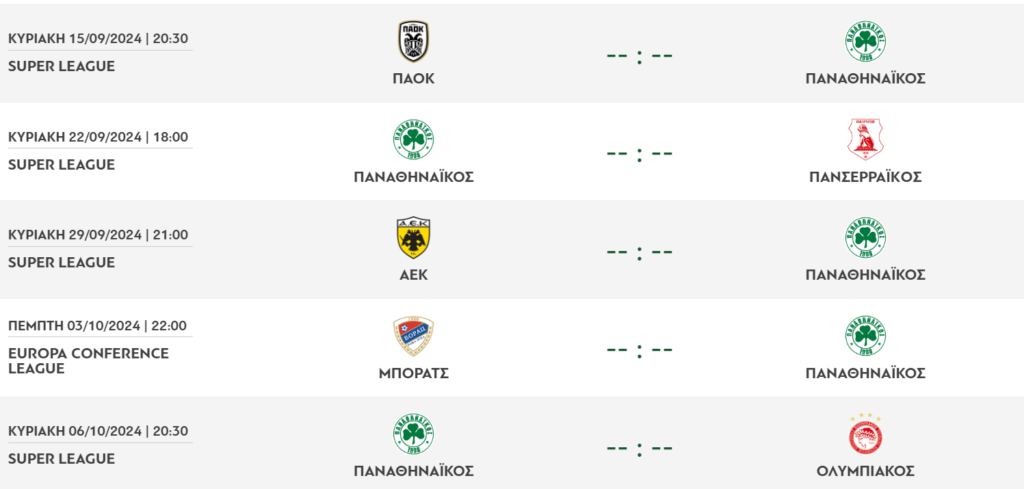Select the ΑΕΚ yellow eagle crest
The width and height of the screenshot is (1024, 489).
coord(413,238)
